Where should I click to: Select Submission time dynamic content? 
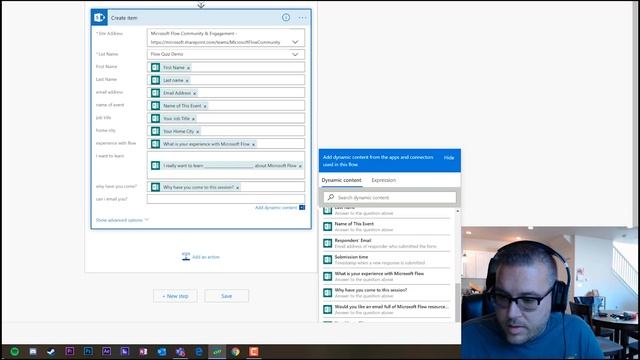387,260
